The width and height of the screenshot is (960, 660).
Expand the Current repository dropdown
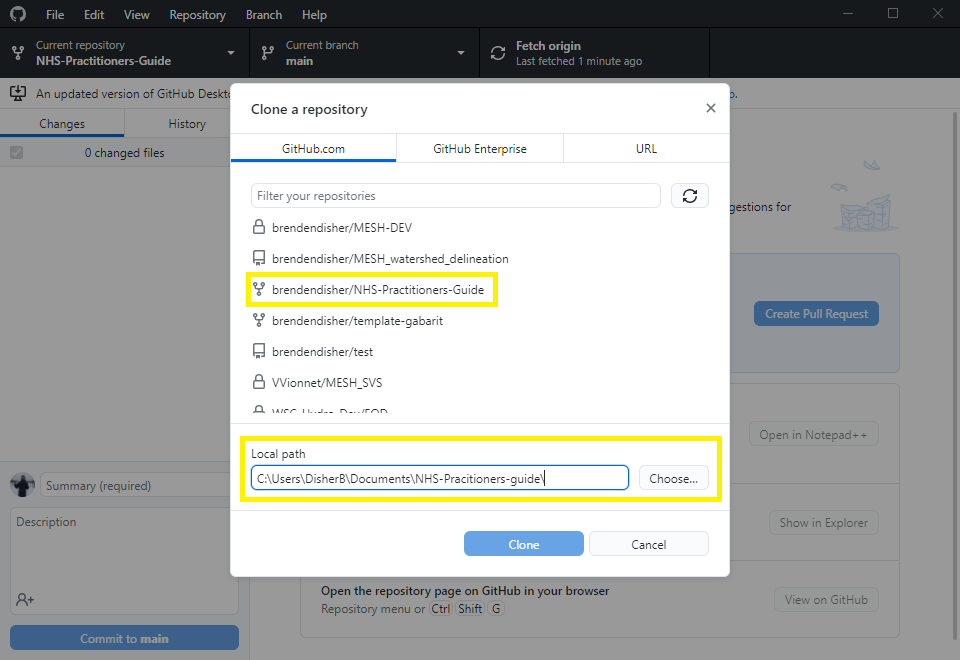click(231, 53)
